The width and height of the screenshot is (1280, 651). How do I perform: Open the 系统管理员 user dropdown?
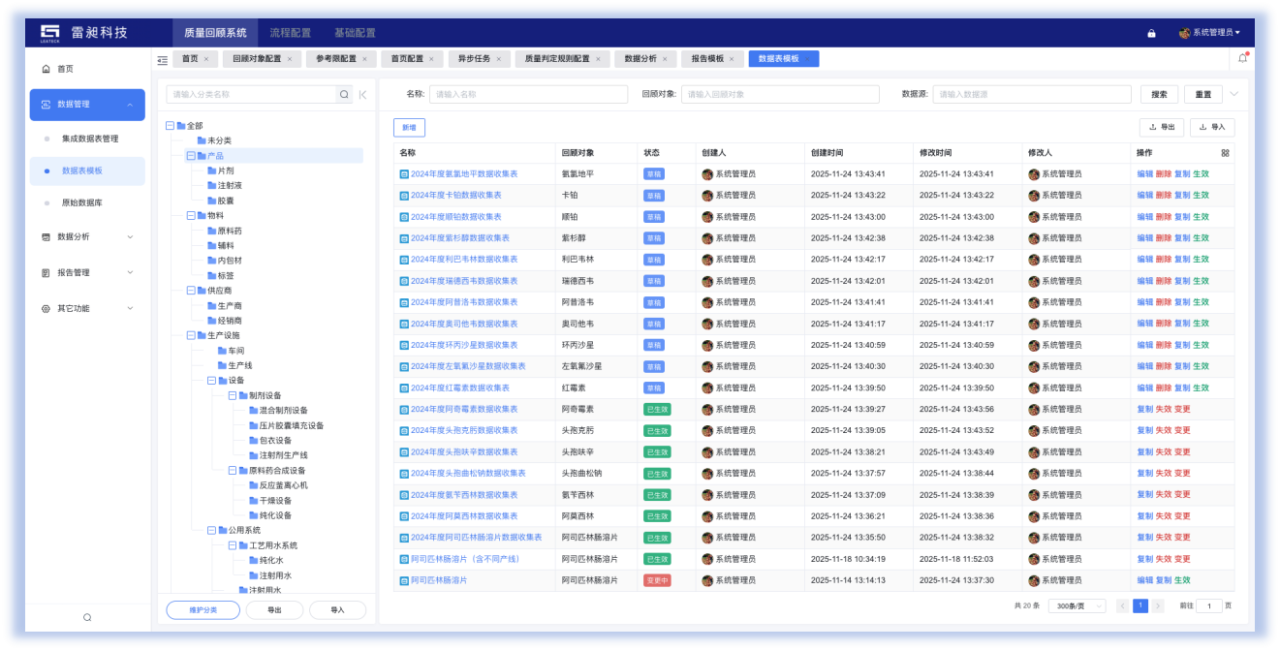coord(1209,33)
